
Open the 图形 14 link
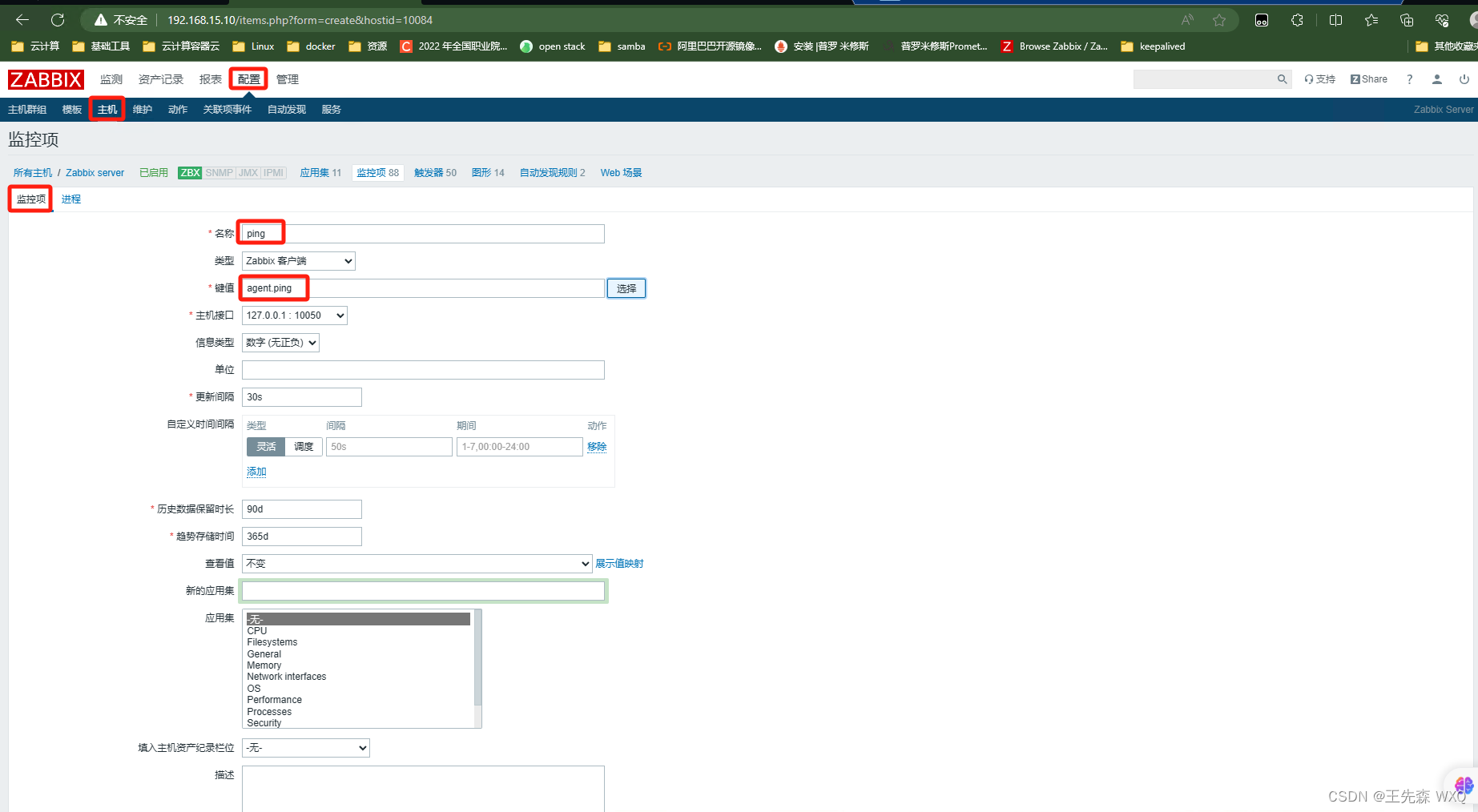(x=488, y=173)
